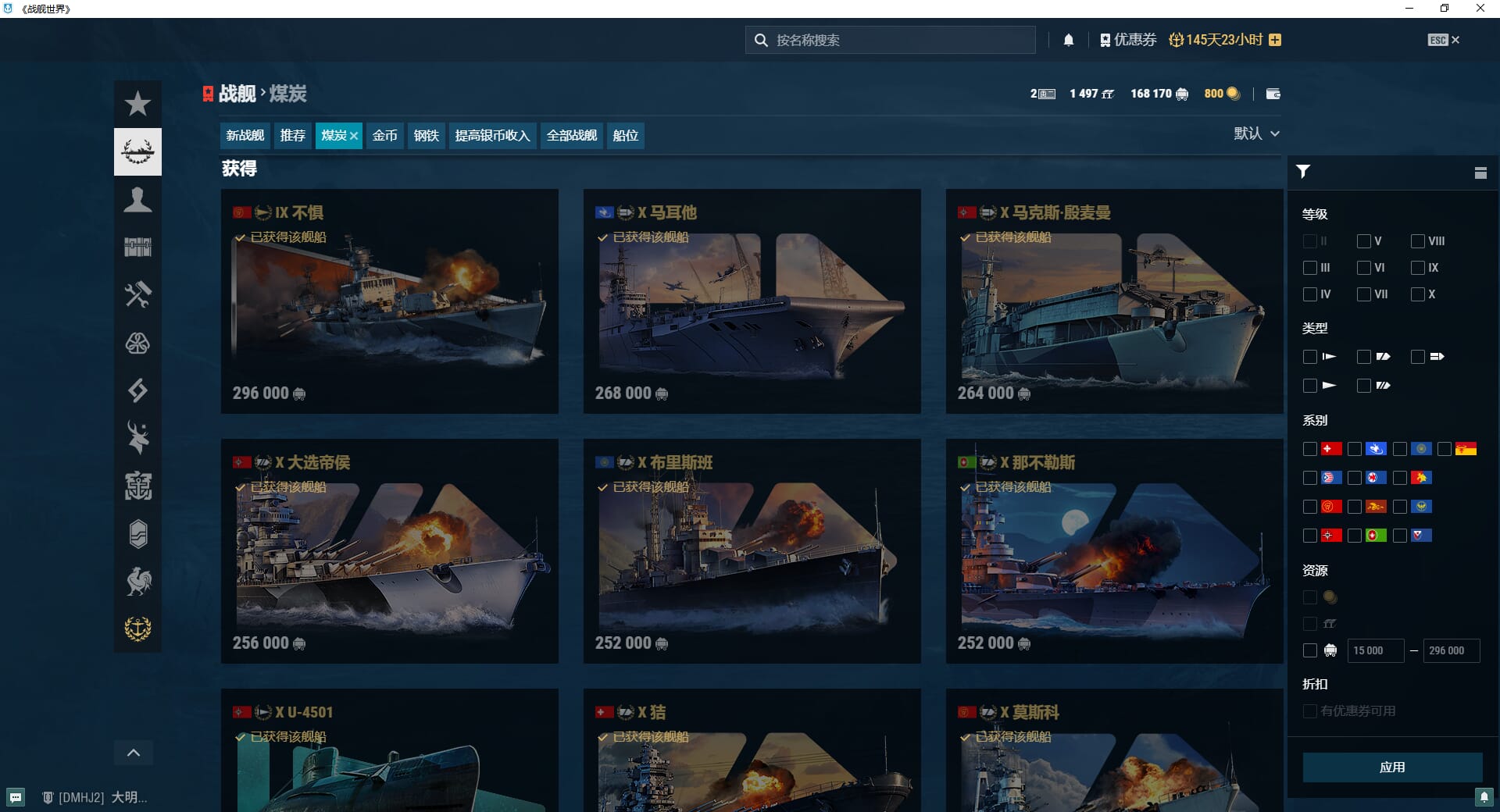Click the star favorites icon in sidebar
The width and height of the screenshot is (1500, 812).
click(x=137, y=104)
